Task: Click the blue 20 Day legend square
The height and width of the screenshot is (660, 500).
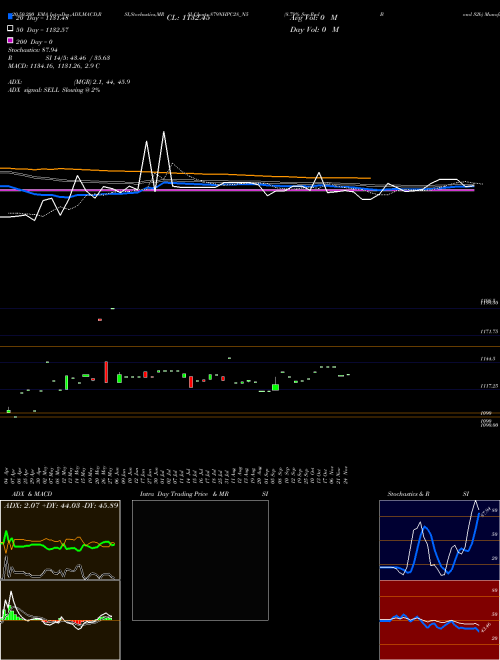Action: (x=10, y=17)
